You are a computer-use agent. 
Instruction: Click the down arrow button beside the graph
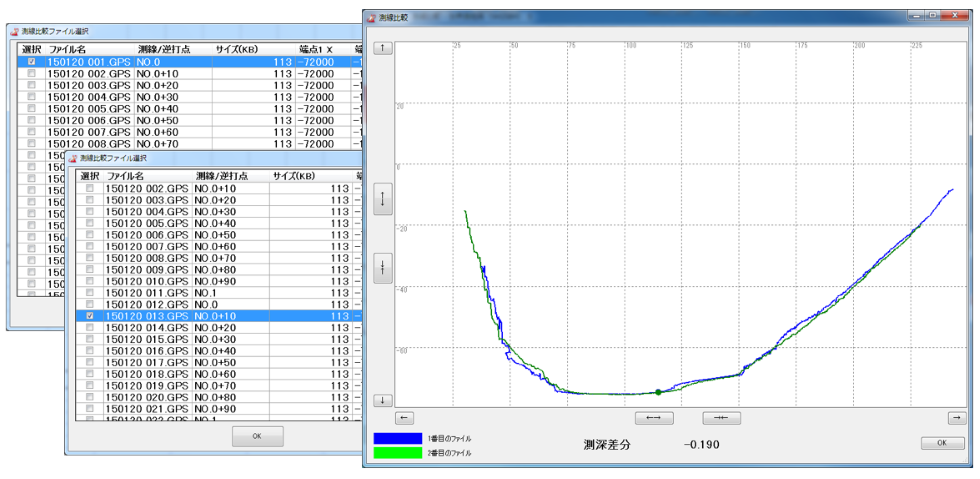click(x=383, y=401)
